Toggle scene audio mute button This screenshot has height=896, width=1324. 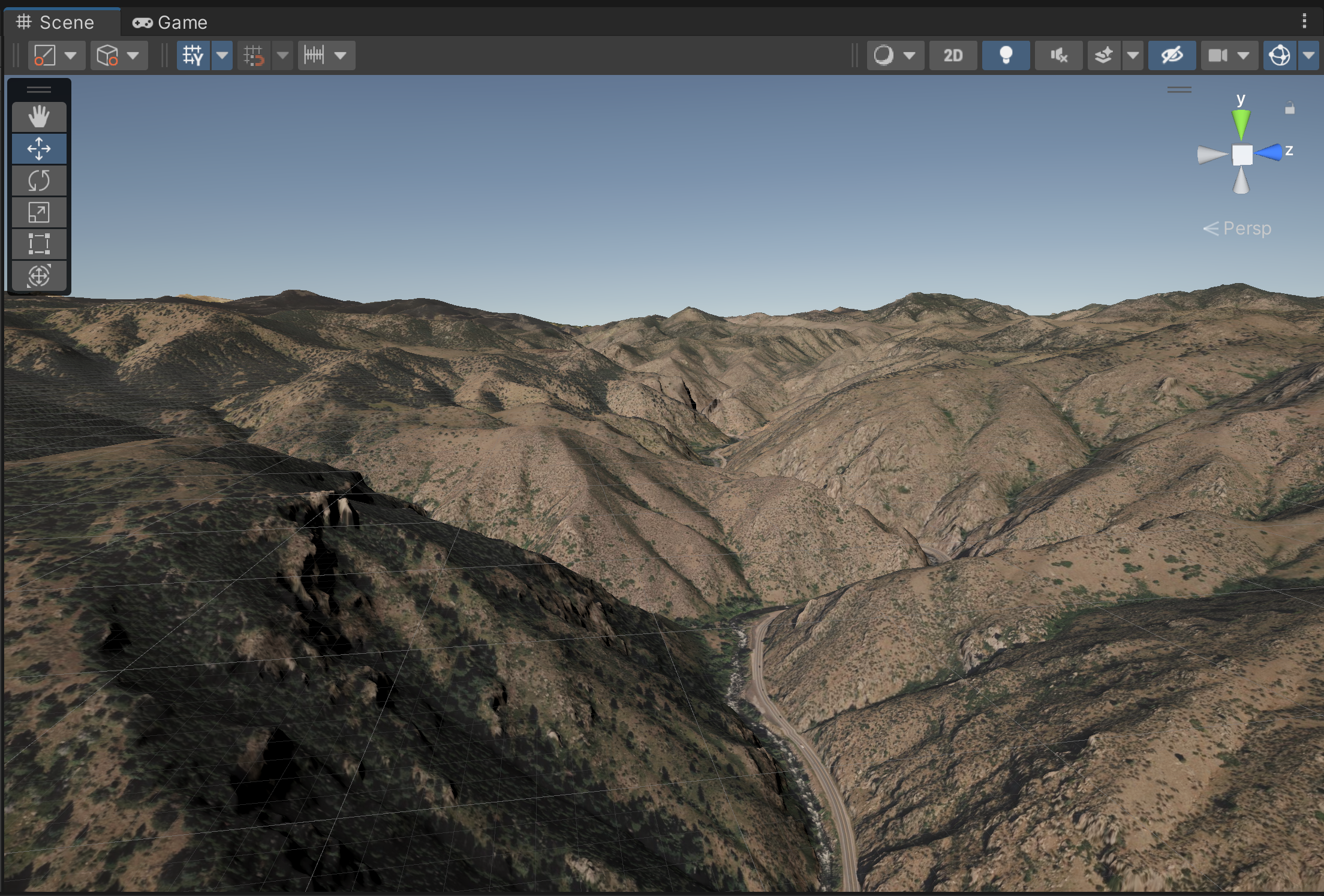pos(1058,55)
